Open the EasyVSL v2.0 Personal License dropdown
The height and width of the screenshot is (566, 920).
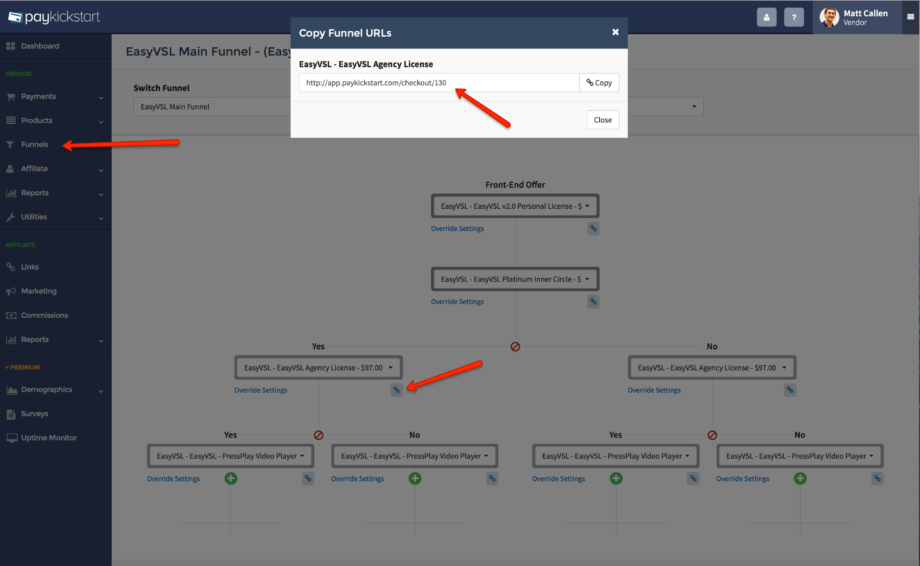515,206
